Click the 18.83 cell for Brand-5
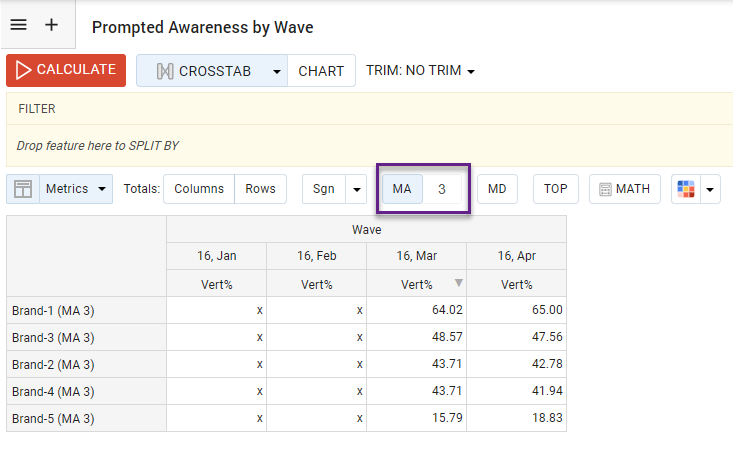Screen dimensions: 733x453 point(517,418)
